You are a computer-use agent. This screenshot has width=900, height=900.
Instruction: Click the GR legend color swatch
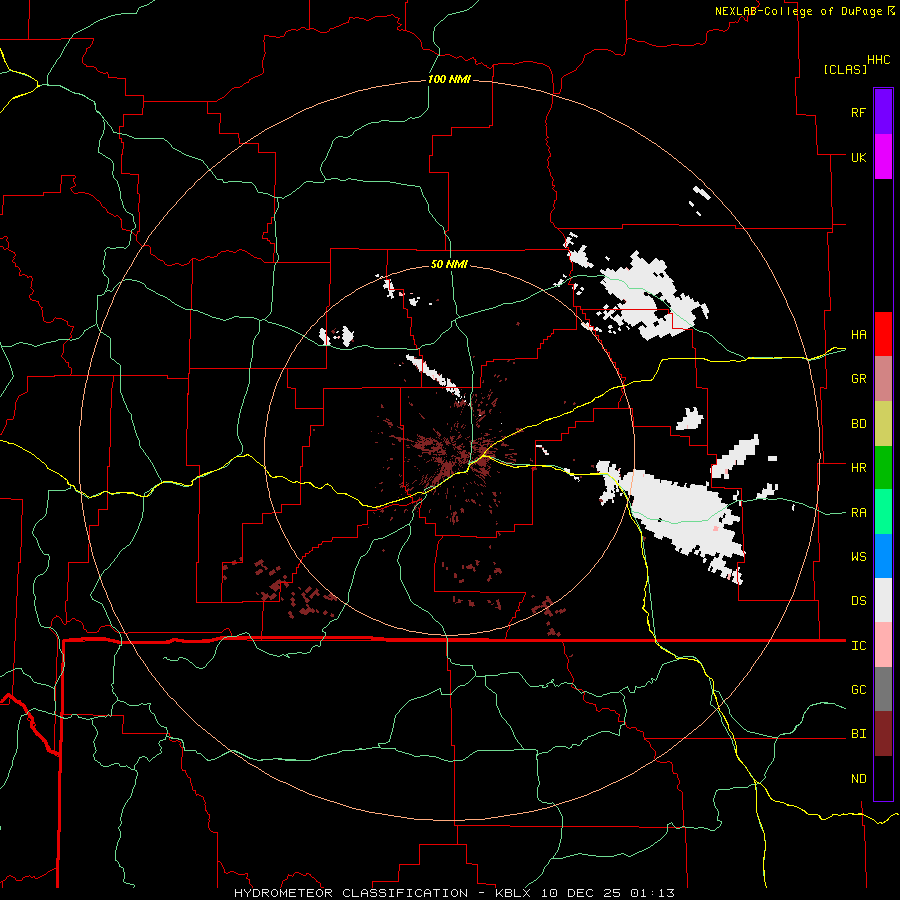coord(883,378)
